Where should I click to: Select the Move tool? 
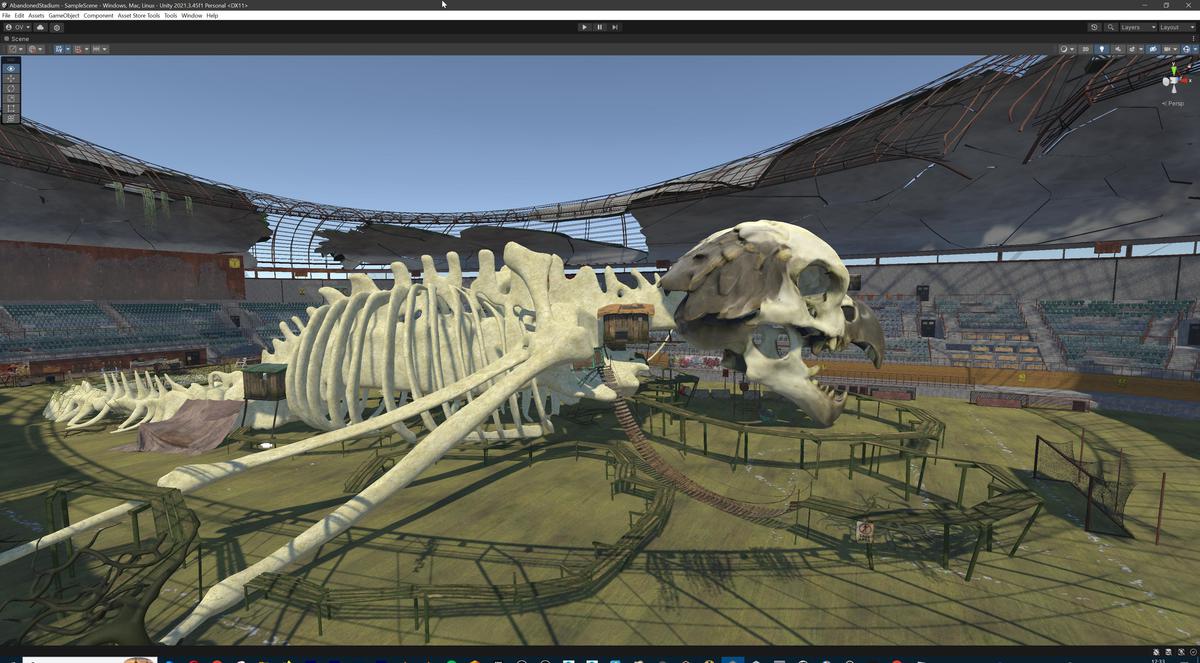tap(10, 79)
